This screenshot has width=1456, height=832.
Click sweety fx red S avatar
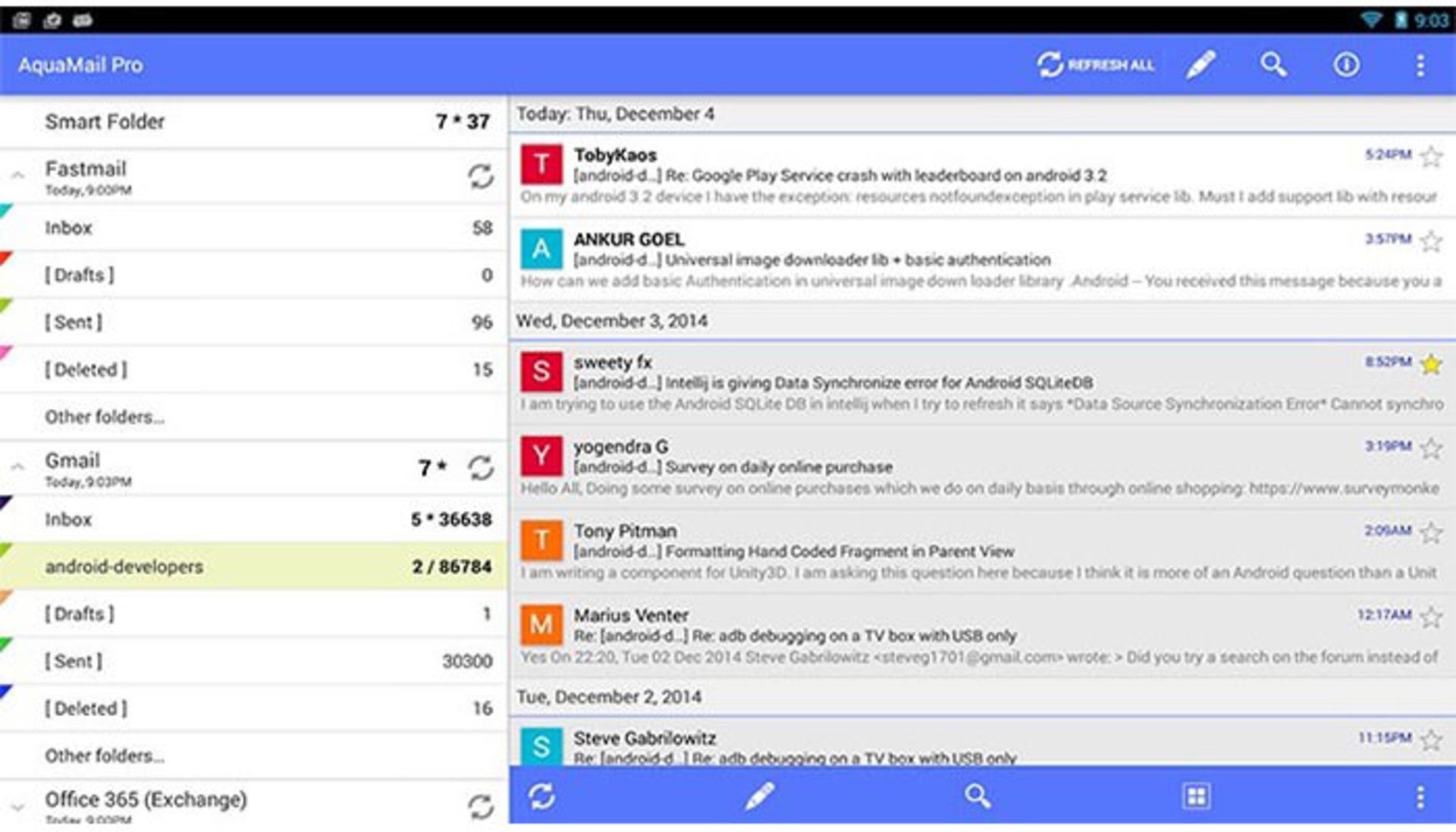click(x=541, y=372)
